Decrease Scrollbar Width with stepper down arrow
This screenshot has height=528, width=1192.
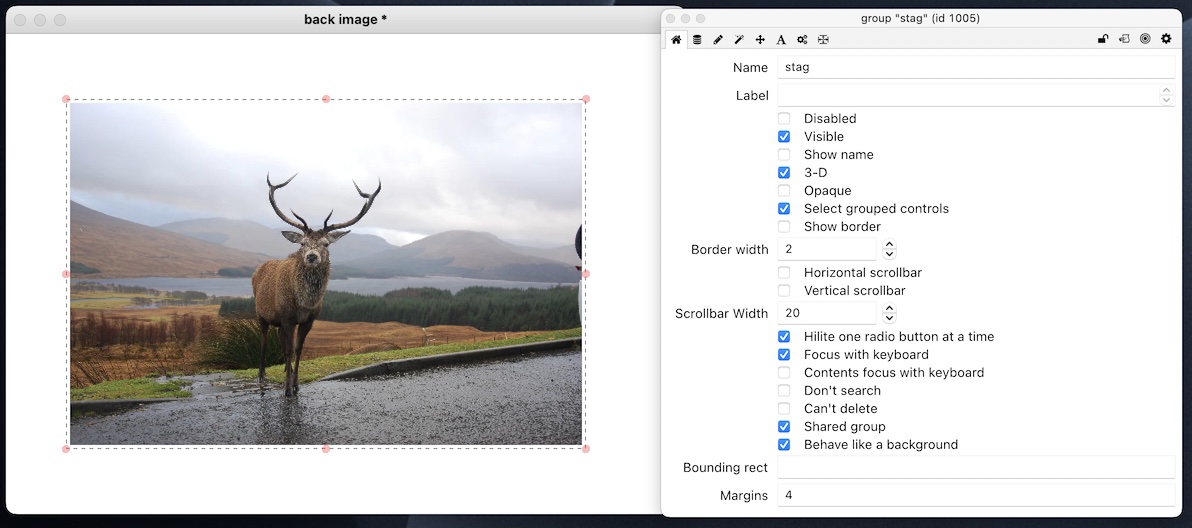889,318
